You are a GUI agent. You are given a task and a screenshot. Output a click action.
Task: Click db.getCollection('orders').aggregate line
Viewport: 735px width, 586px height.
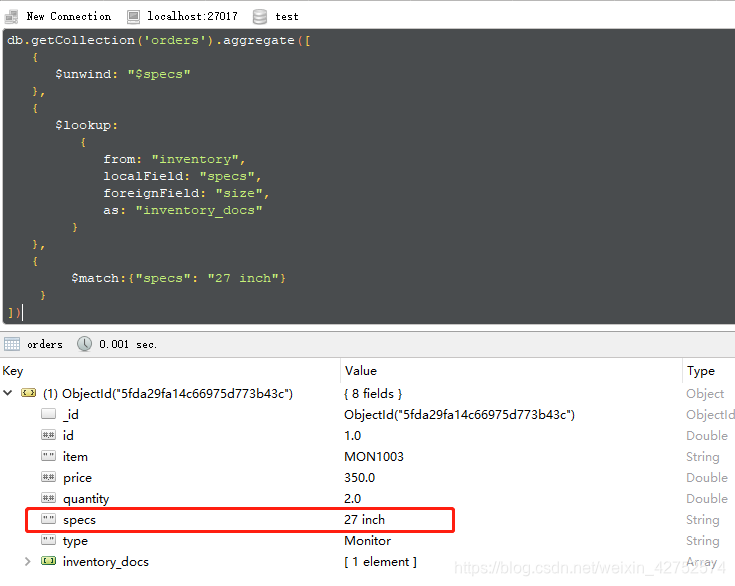click(x=158, y=40)
